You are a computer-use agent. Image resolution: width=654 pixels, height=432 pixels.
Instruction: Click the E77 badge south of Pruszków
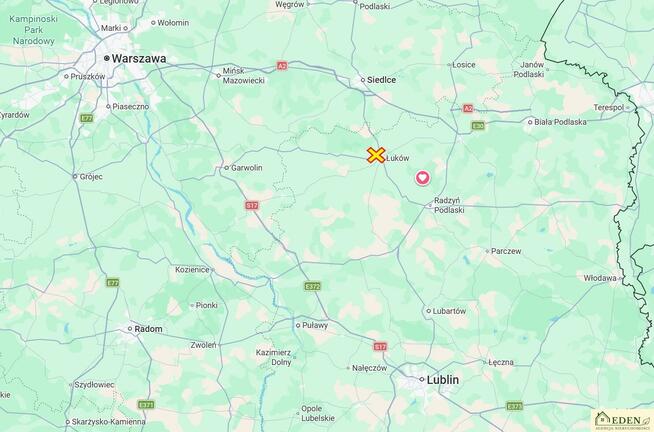pos(86,118)
